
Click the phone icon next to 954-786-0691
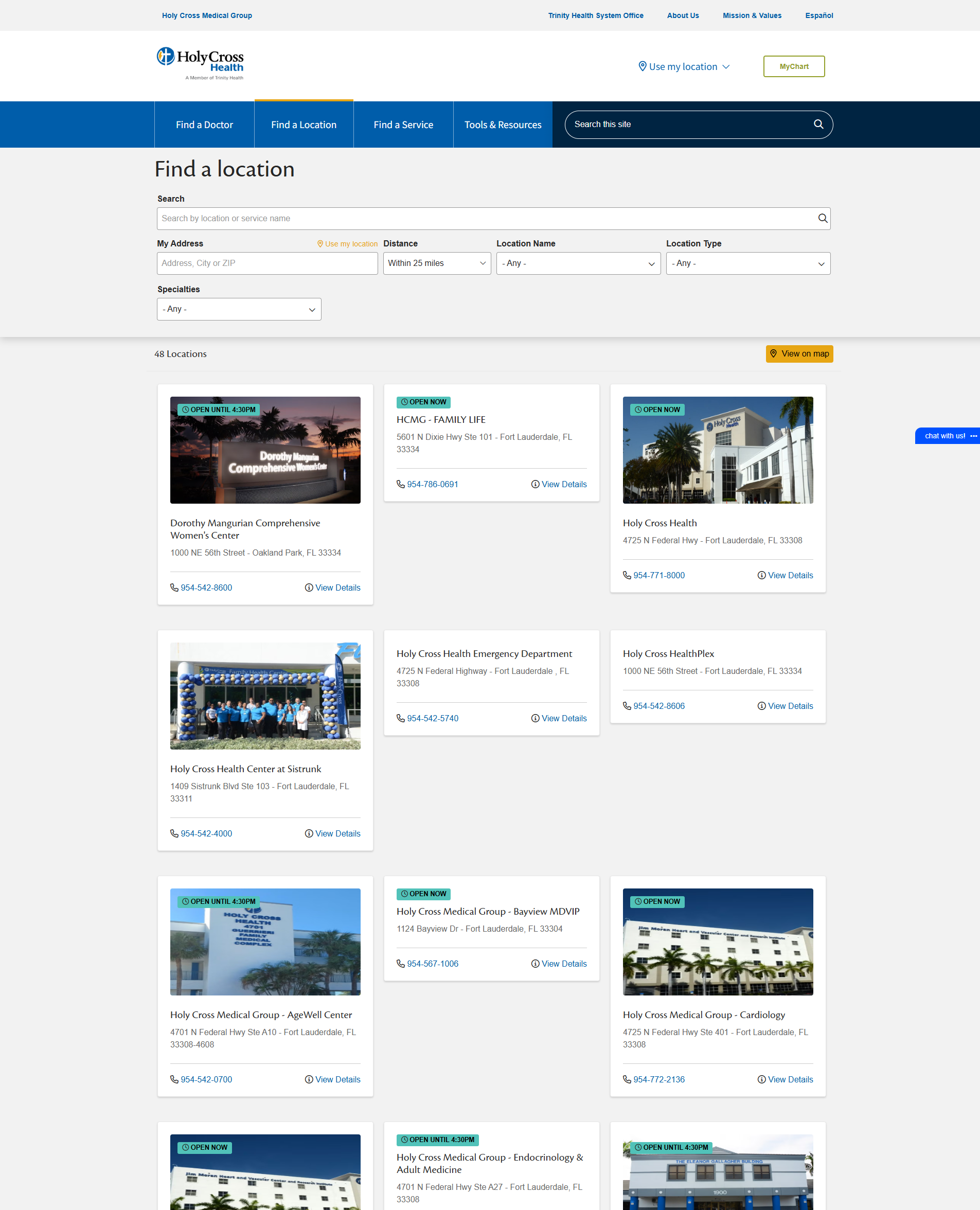pyautogui.click(x=401, y=485)
